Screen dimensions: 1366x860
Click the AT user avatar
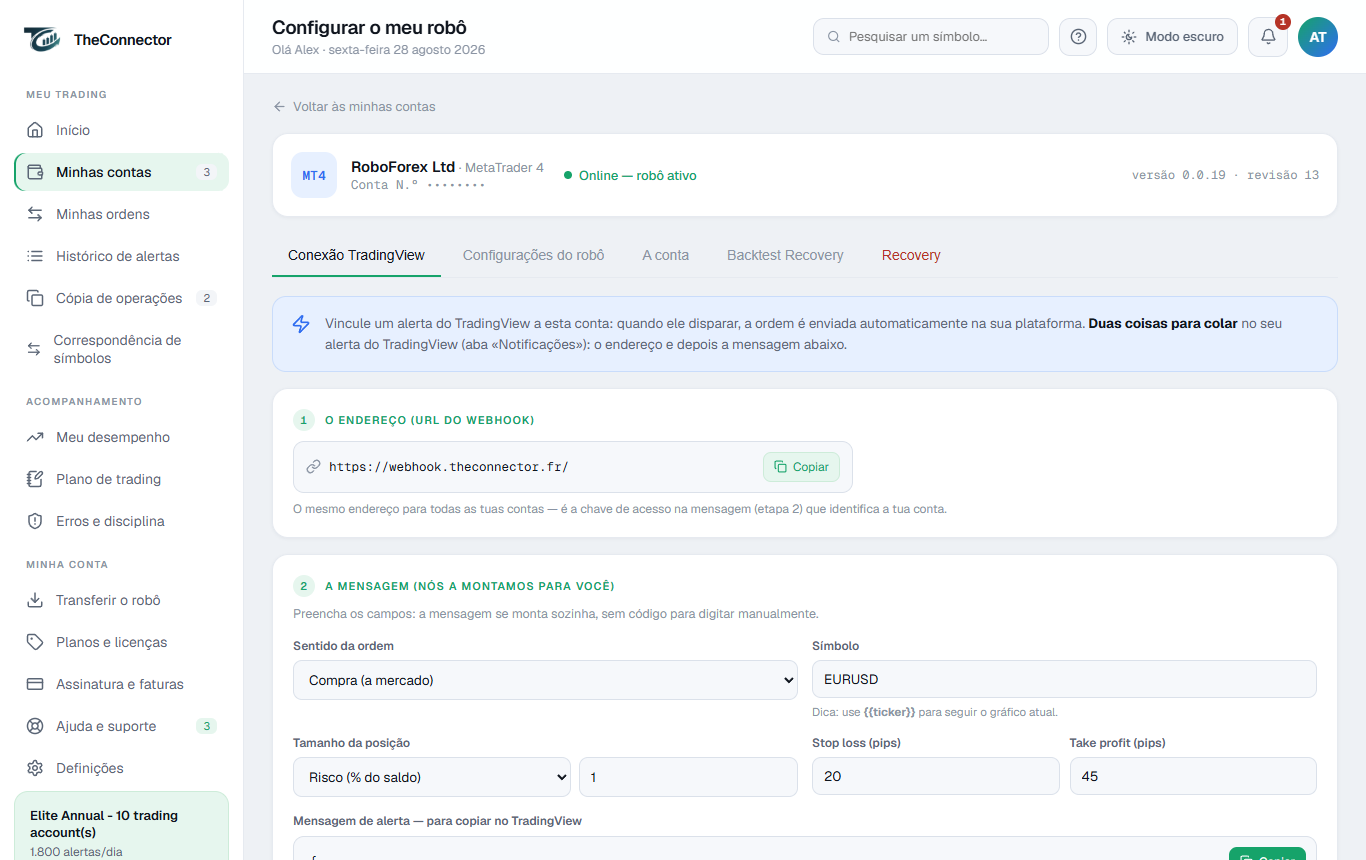(1318, 37)
